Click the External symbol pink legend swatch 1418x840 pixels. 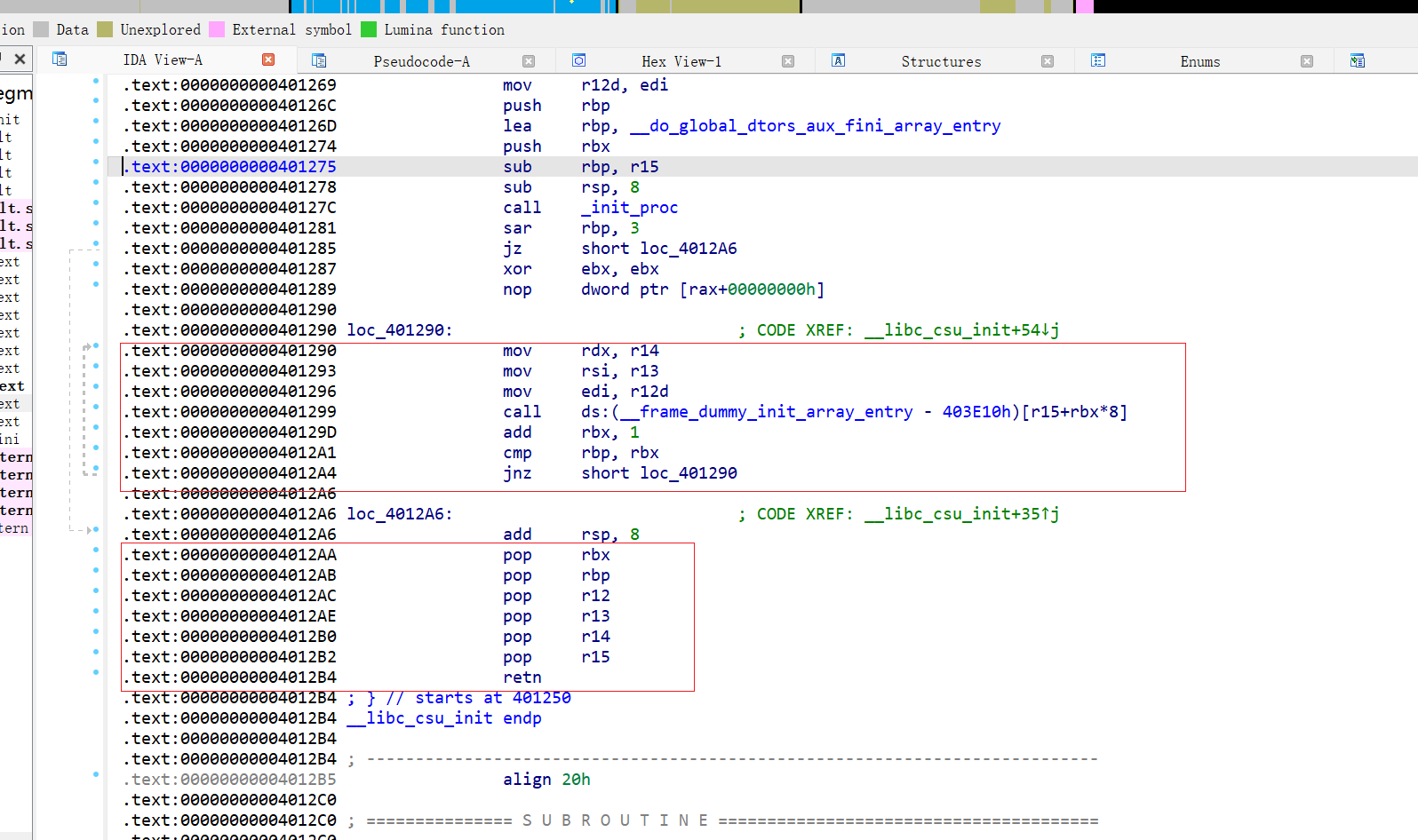tap(217, 29)
